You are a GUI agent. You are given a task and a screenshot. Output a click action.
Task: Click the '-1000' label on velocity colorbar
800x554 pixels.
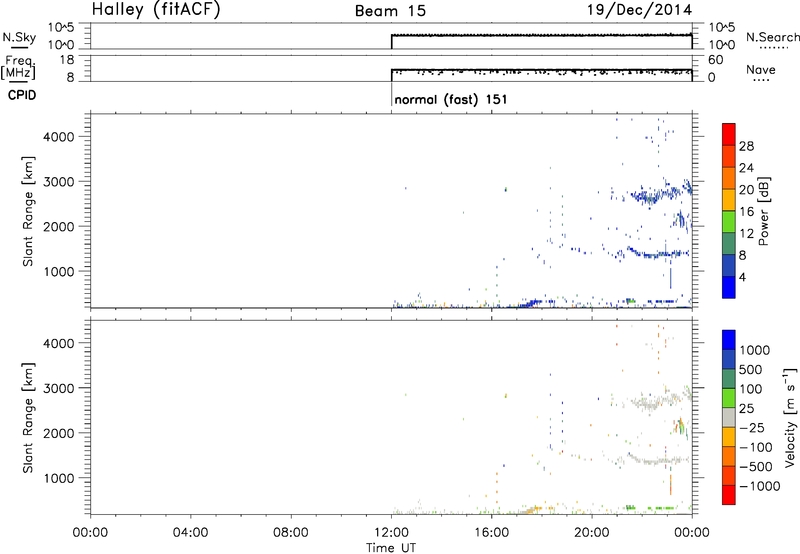760,486
